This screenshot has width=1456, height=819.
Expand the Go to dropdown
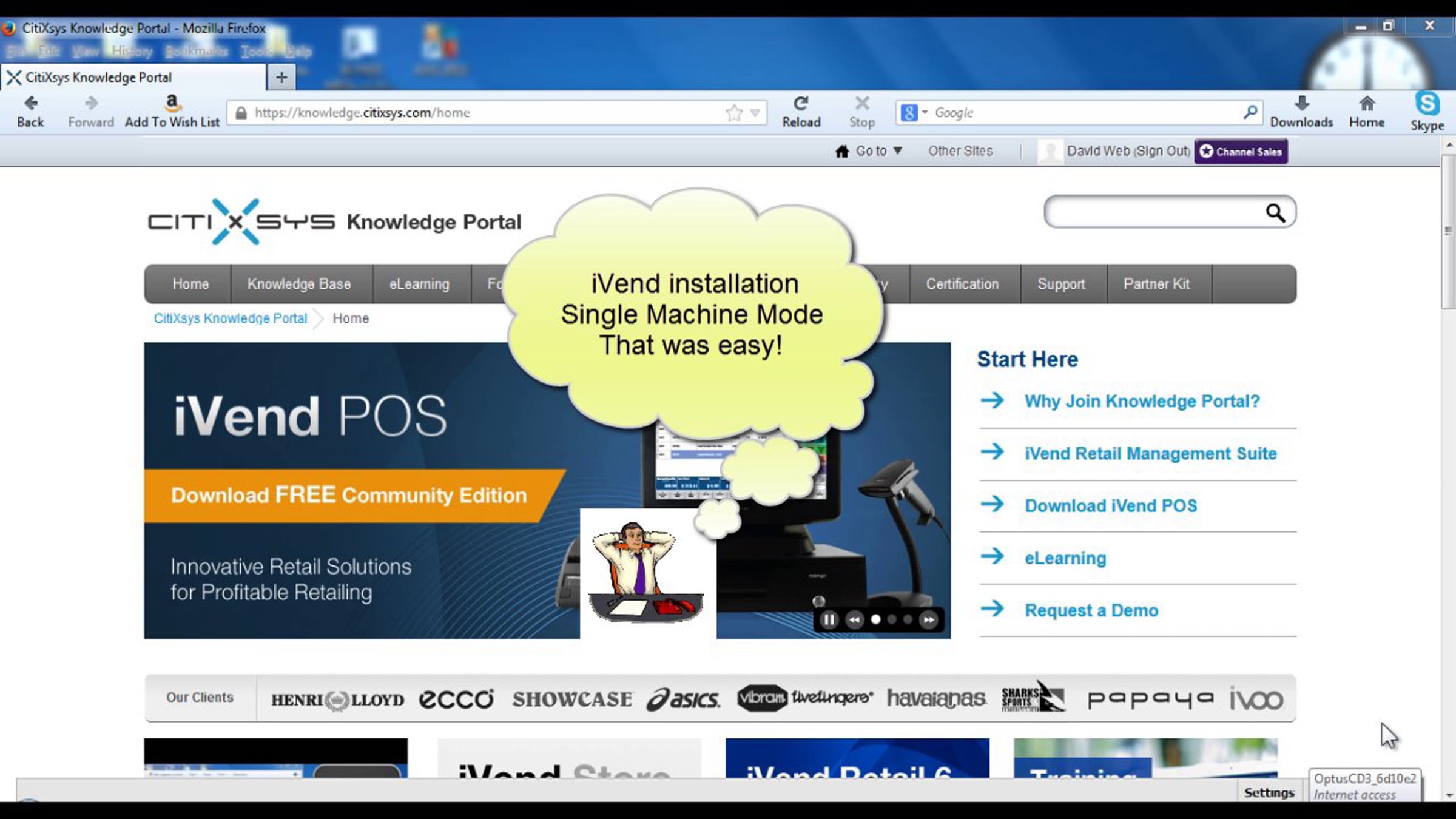coord(878,151)
